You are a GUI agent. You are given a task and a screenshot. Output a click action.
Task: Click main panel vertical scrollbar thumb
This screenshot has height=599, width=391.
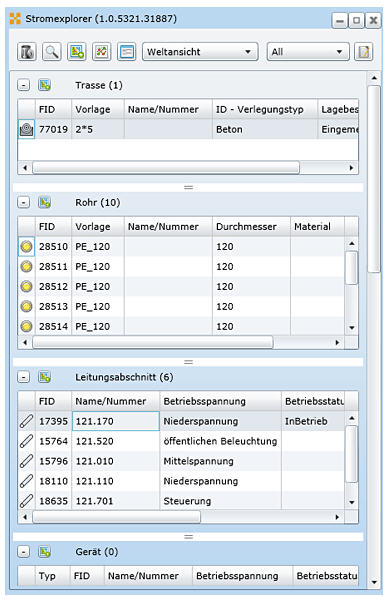tap(374, 179)
